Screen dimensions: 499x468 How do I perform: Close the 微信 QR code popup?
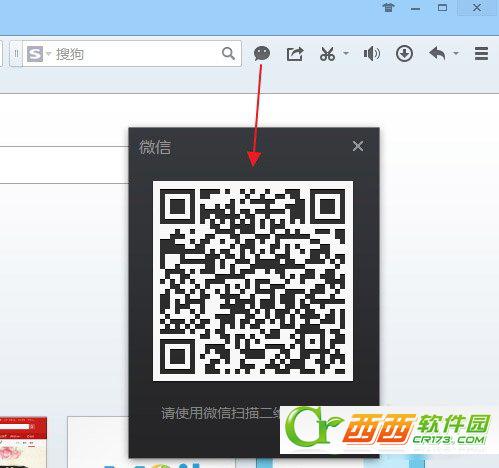point(358,146)
